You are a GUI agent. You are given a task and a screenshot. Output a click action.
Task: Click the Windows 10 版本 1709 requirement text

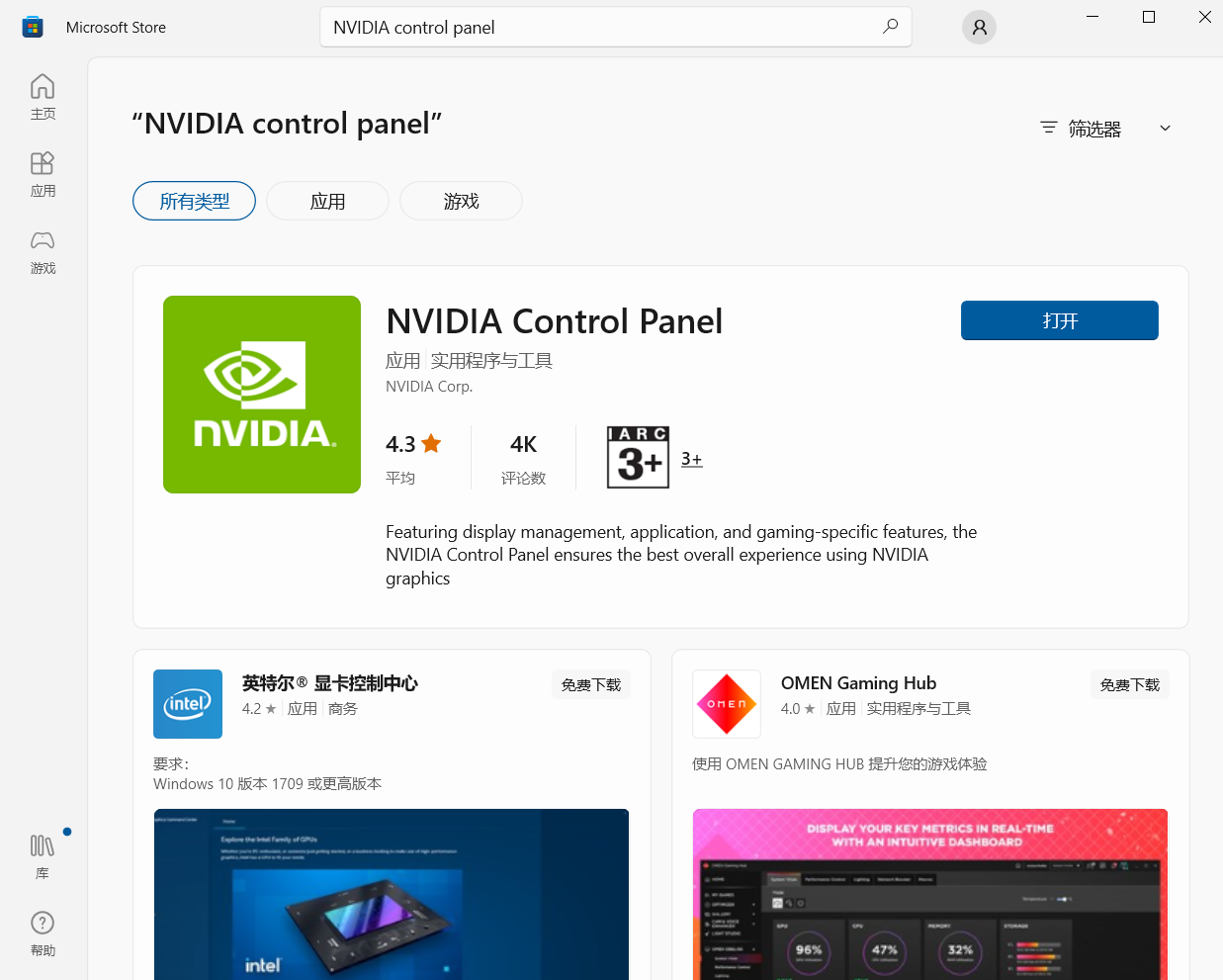[267, 784]
